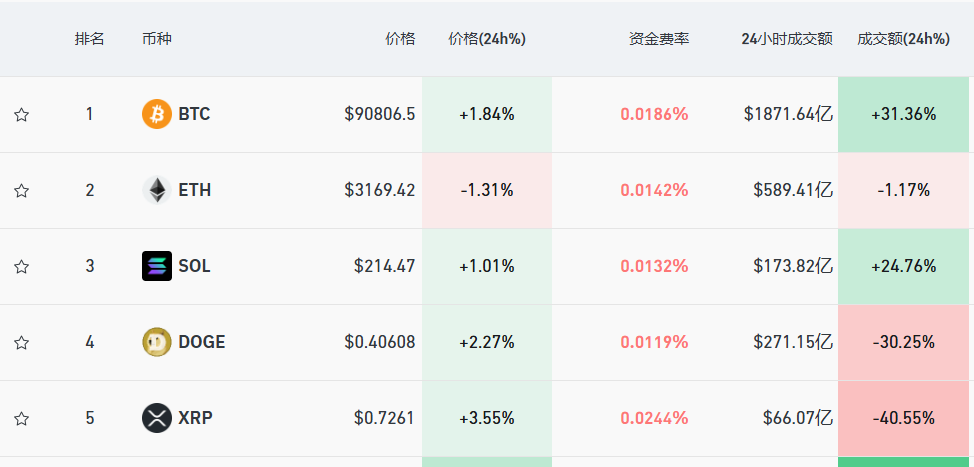The height and width of the screenshot is (467, 974).
Task: Click the Ethereum diamond logo icon
Action: pyautogui.click(x=157, y=190)
